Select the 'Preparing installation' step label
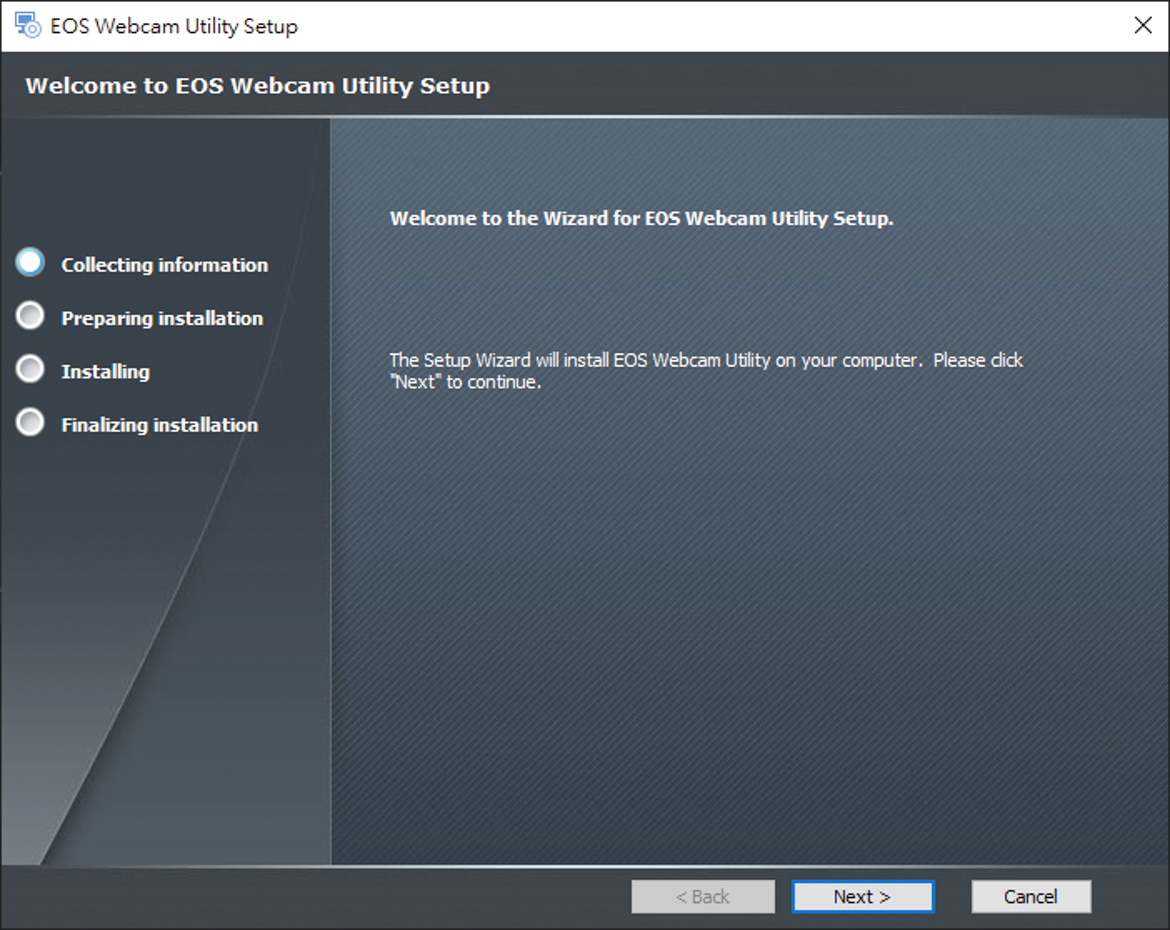This screenshot has width=1170, height=930. click(x=162, y=319)
